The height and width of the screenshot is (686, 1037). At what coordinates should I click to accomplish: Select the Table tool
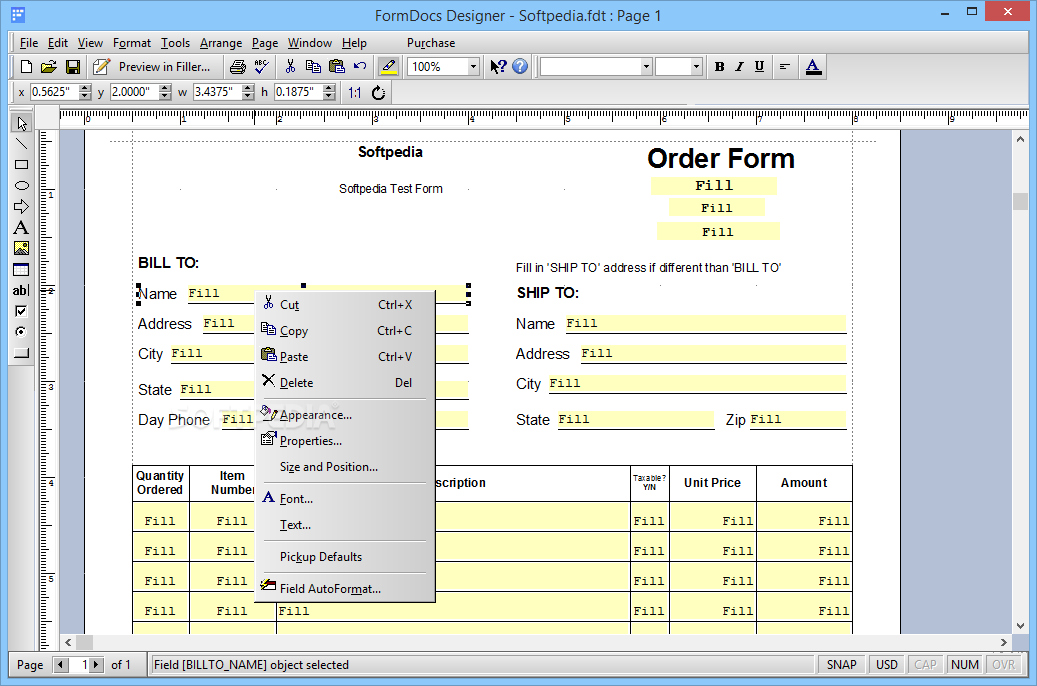[21, 269]
